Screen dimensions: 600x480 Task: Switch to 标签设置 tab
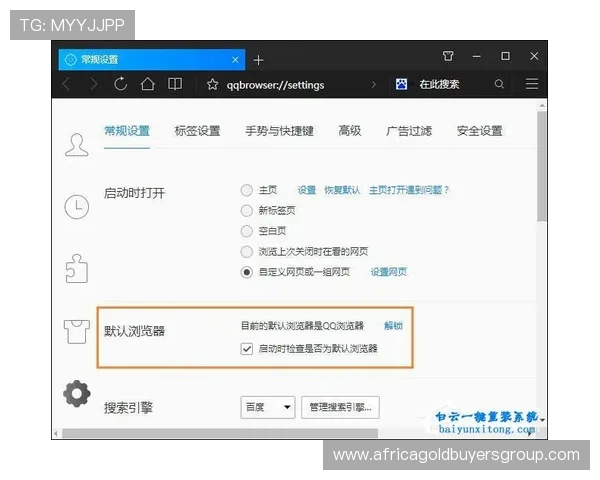197,131
